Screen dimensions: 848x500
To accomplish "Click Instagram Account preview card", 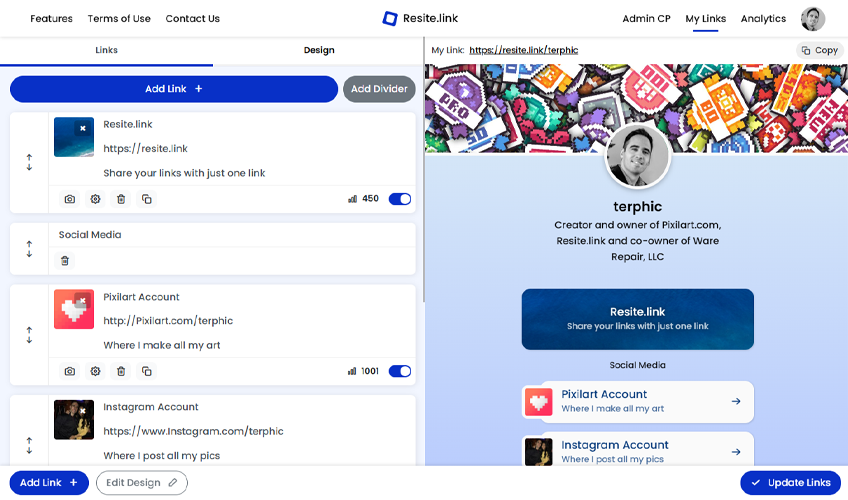I will click(x=638, y=449).
